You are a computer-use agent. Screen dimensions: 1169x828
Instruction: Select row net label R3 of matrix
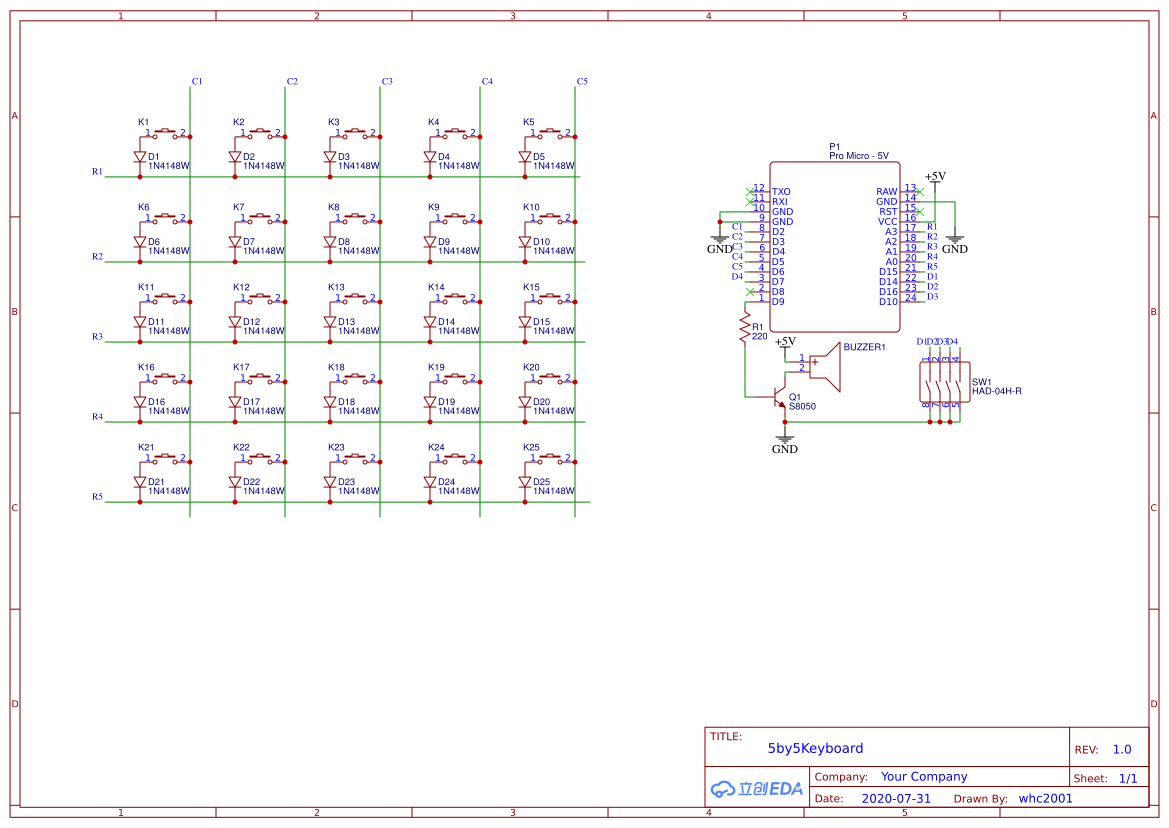tap(97, 337)
